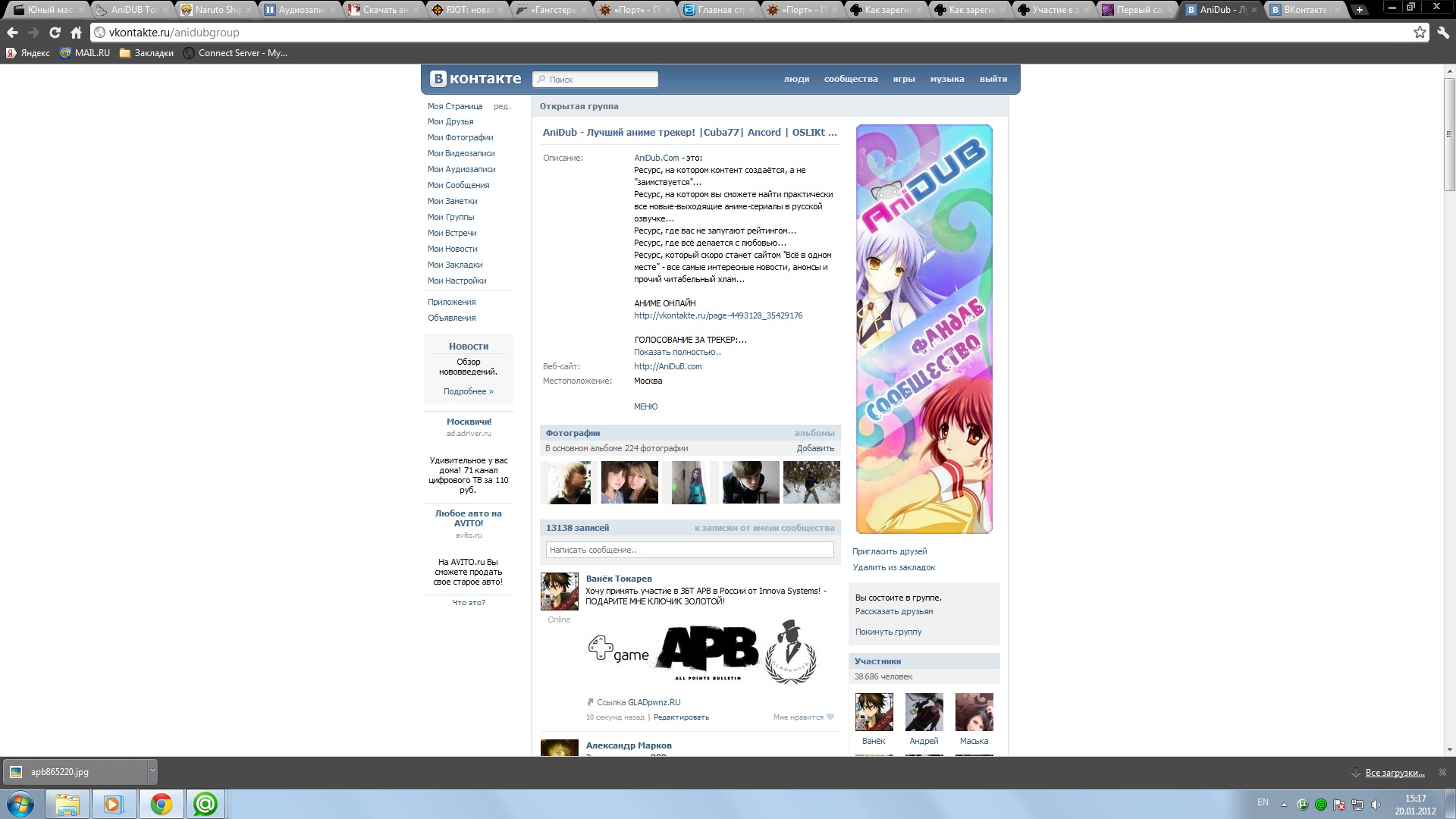The width and height of the screenshot is (1456, 819).
Task: Open the сообщества menu item
Action: [851, 79]
